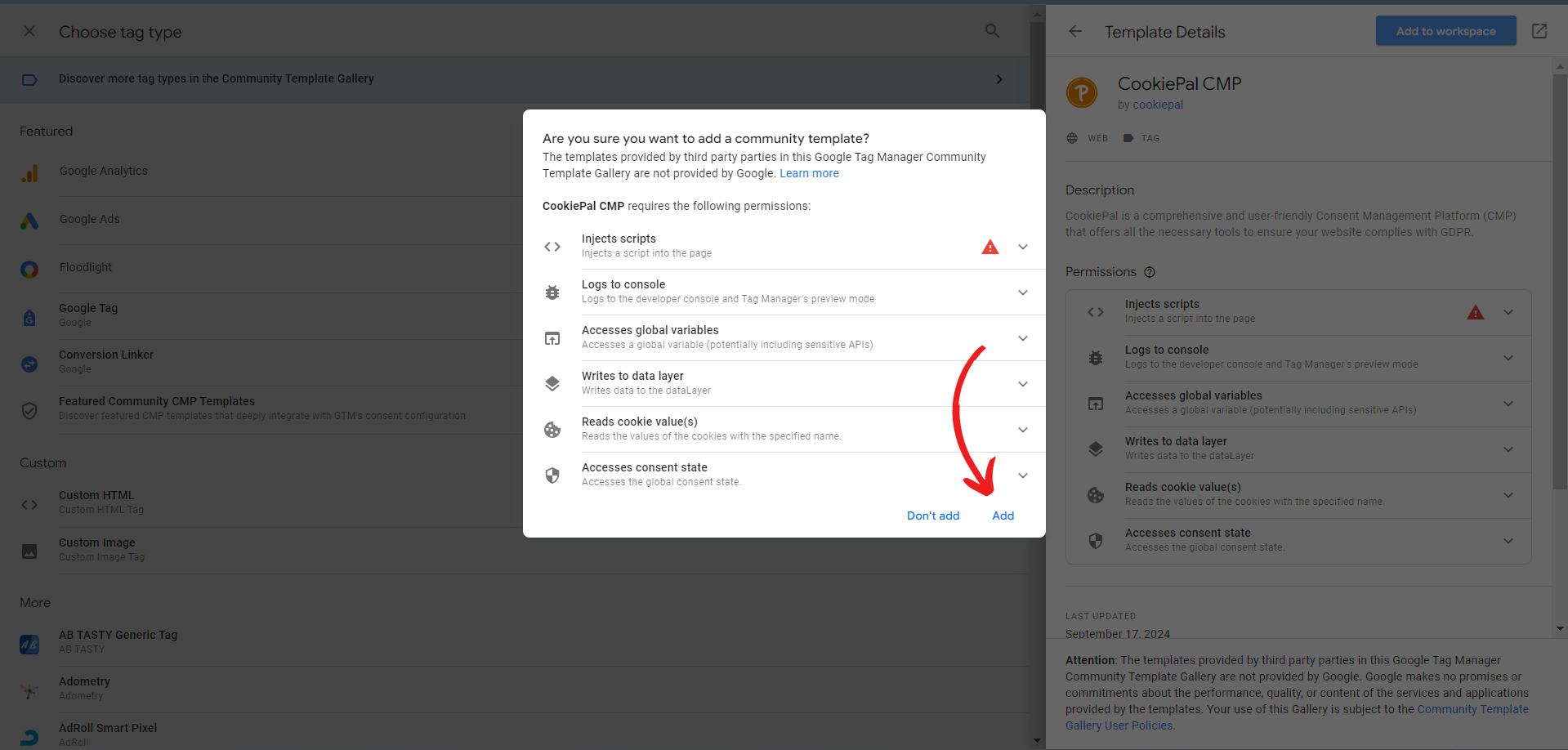Select the Google Ads tag icon
The width and height of the screenshot is (1568, 750).
pyautogui.click(x=29, y=221)
